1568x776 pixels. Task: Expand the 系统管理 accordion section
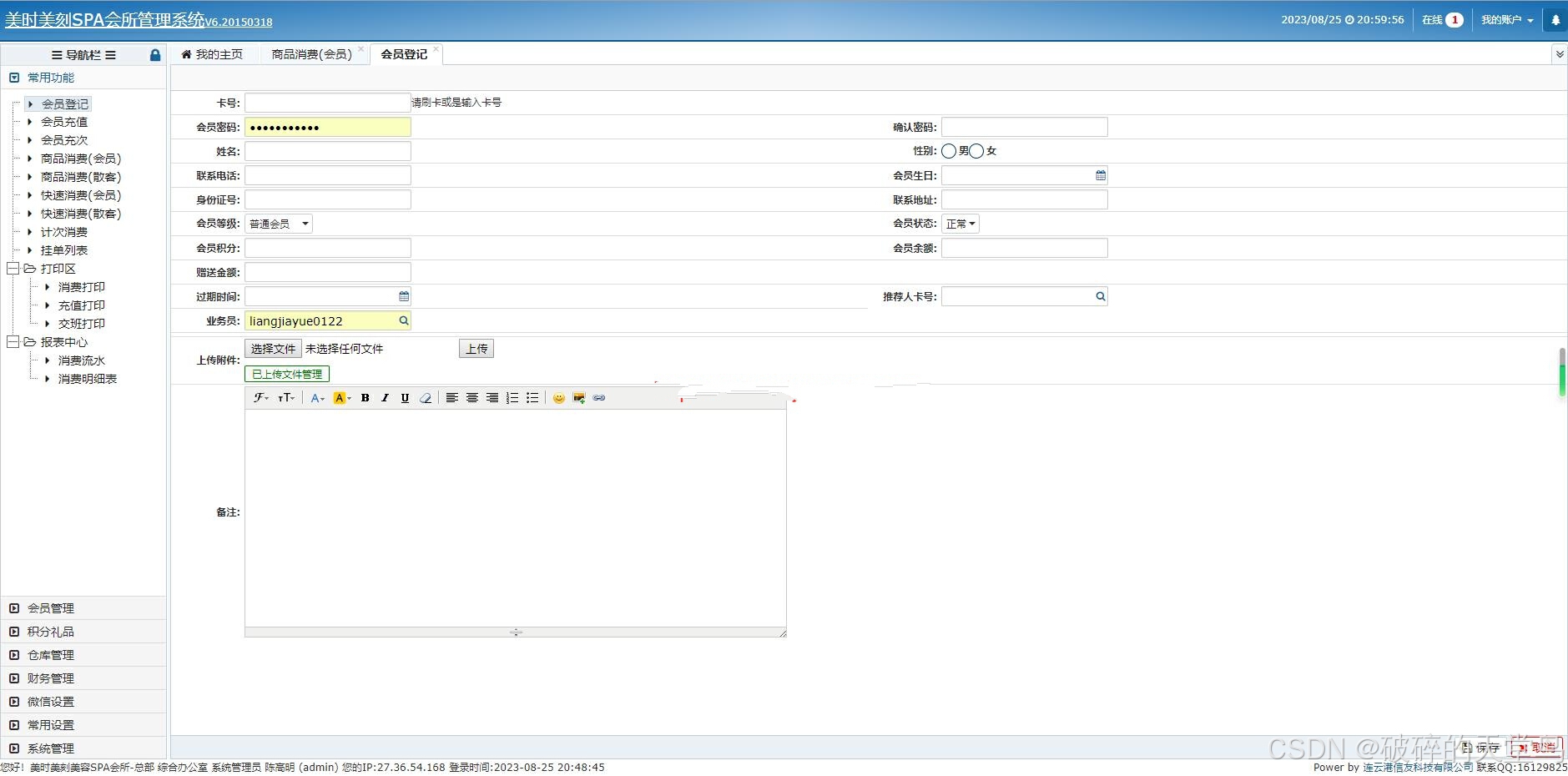83,748
